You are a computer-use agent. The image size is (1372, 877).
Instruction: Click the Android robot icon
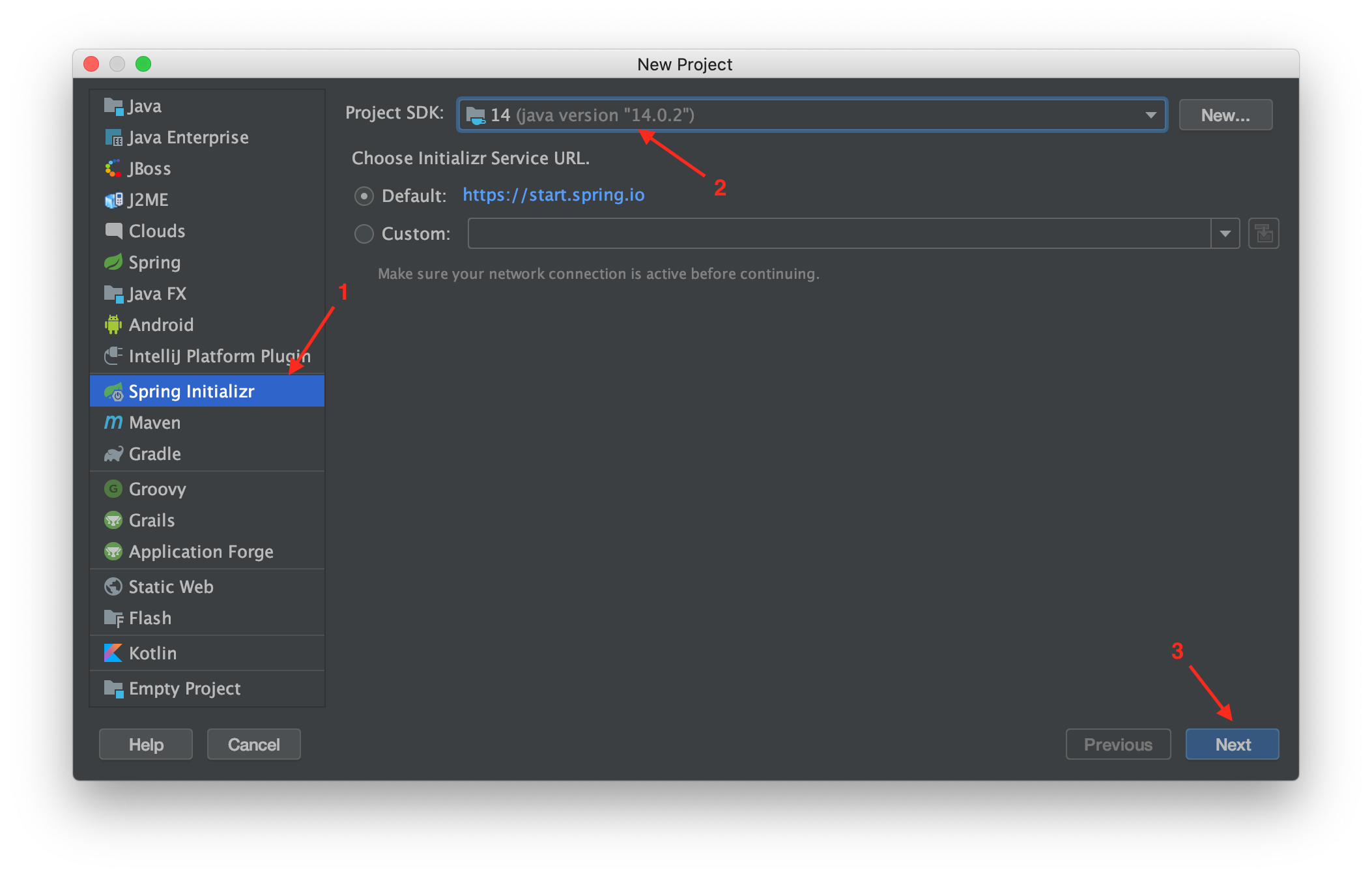click(113, 324)
